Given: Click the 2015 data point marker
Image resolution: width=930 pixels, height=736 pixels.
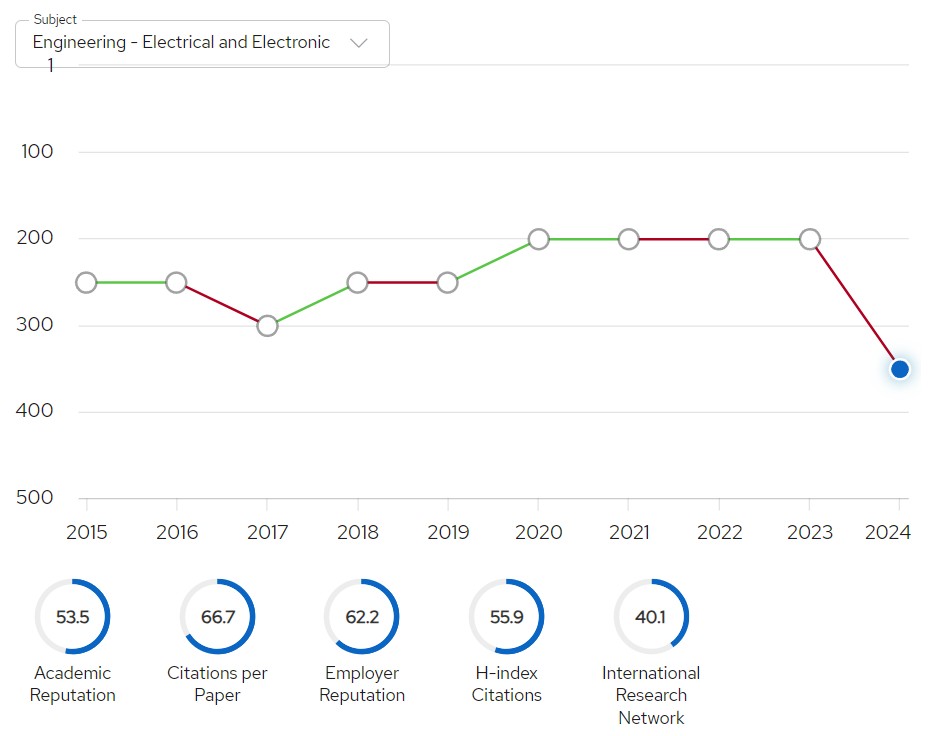Looking at the screenshot, I should 86,283.
